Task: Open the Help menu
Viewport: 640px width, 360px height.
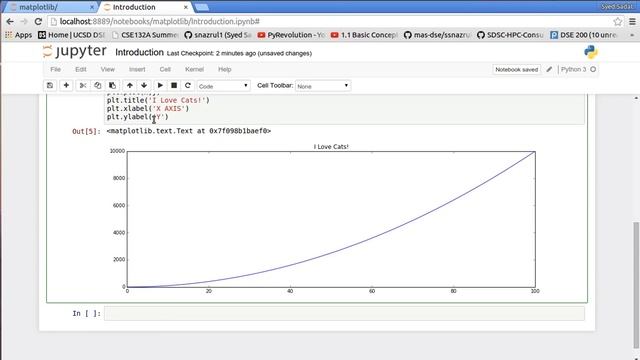Action: [x=224, y=69]
